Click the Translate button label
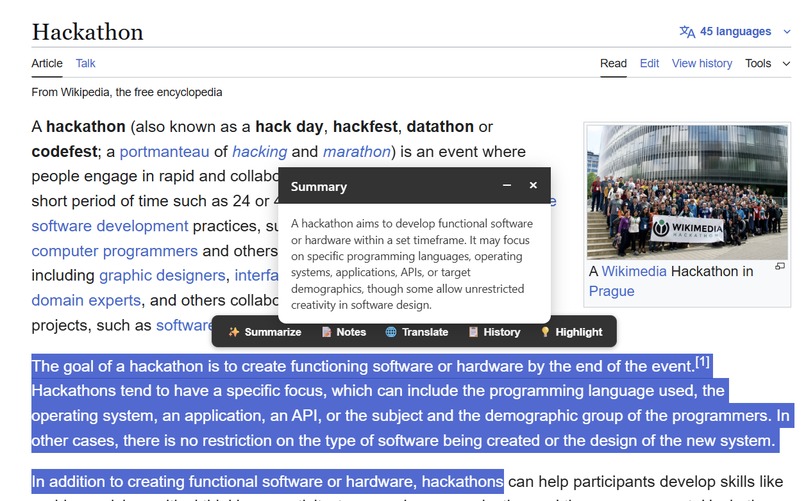 tap(425, 332)
